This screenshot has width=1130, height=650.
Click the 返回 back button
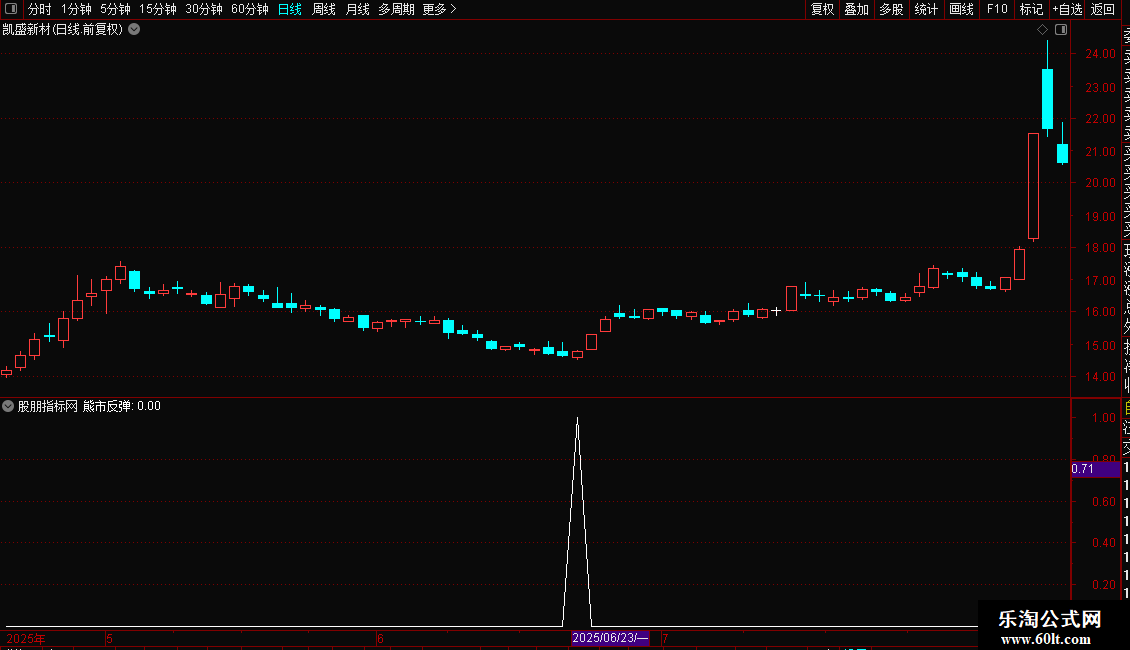[x=1103, y=9]
